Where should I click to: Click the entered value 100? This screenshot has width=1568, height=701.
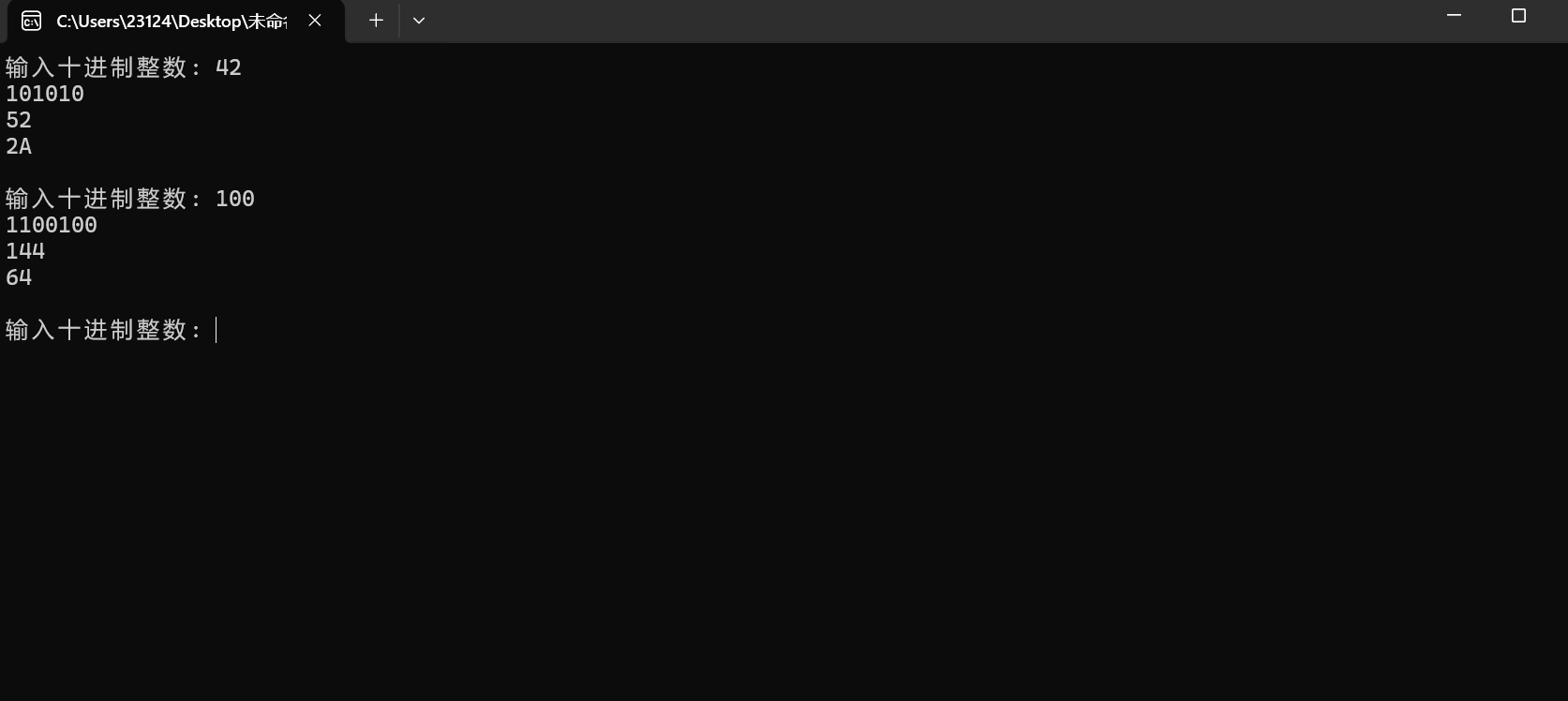tap(235, 199)
